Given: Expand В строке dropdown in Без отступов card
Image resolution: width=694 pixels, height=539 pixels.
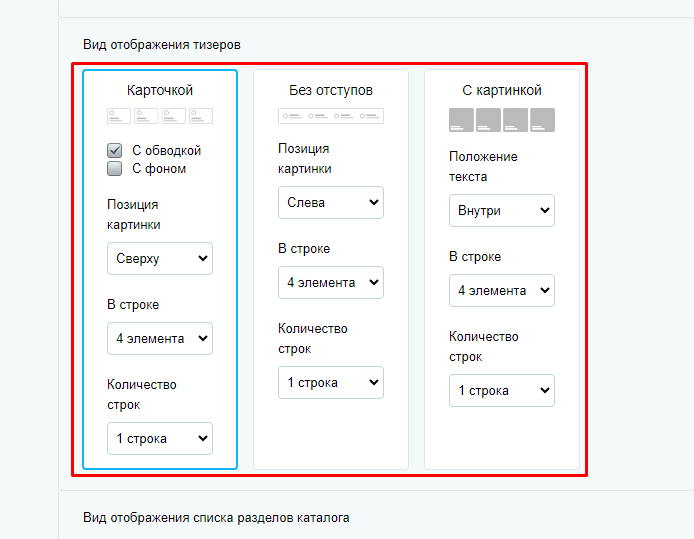Looking at the screenshot, I should (x=331, y=282).
